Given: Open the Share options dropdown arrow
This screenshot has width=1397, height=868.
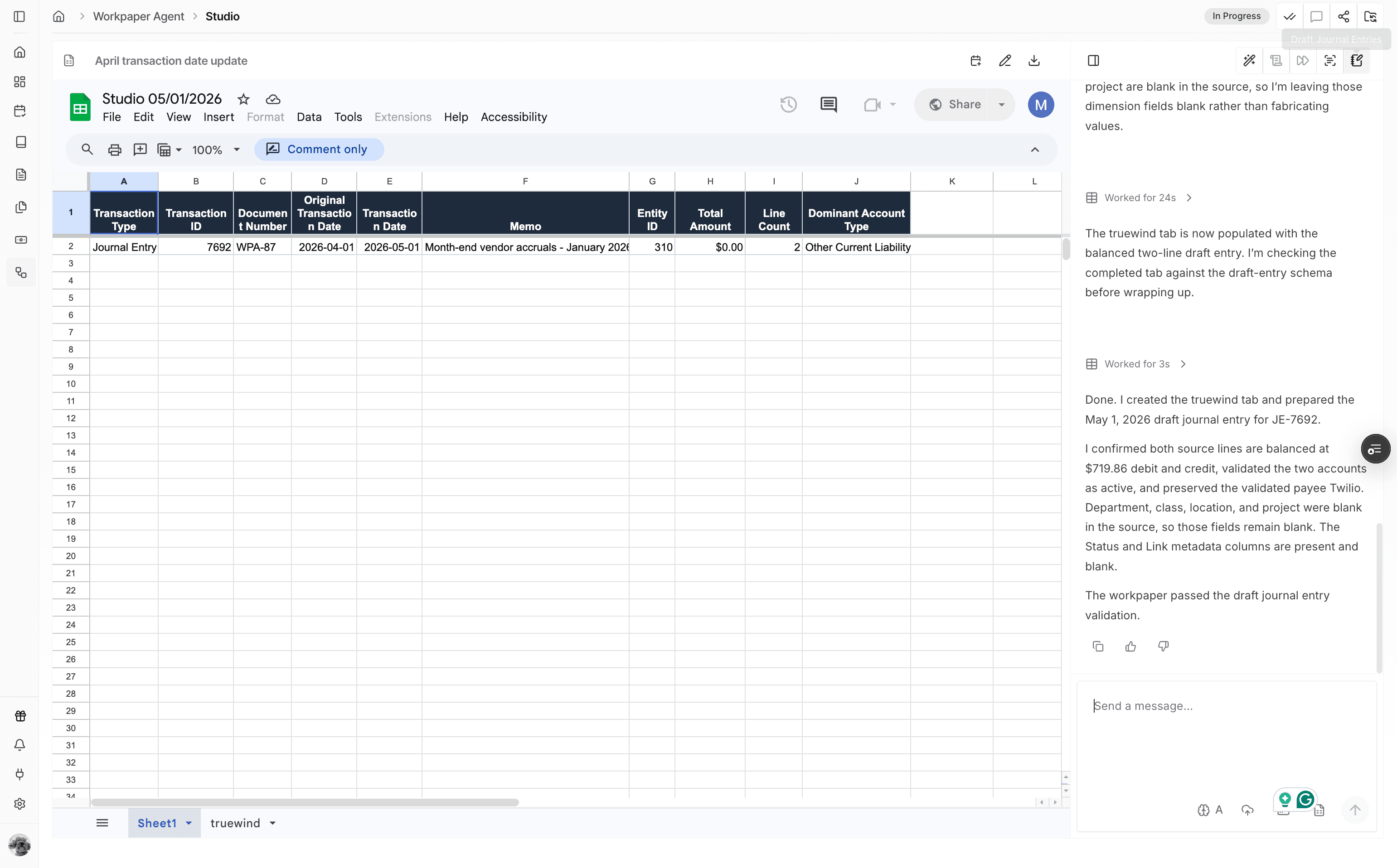Looking at the screenshot, I should tap(1001, 105).
